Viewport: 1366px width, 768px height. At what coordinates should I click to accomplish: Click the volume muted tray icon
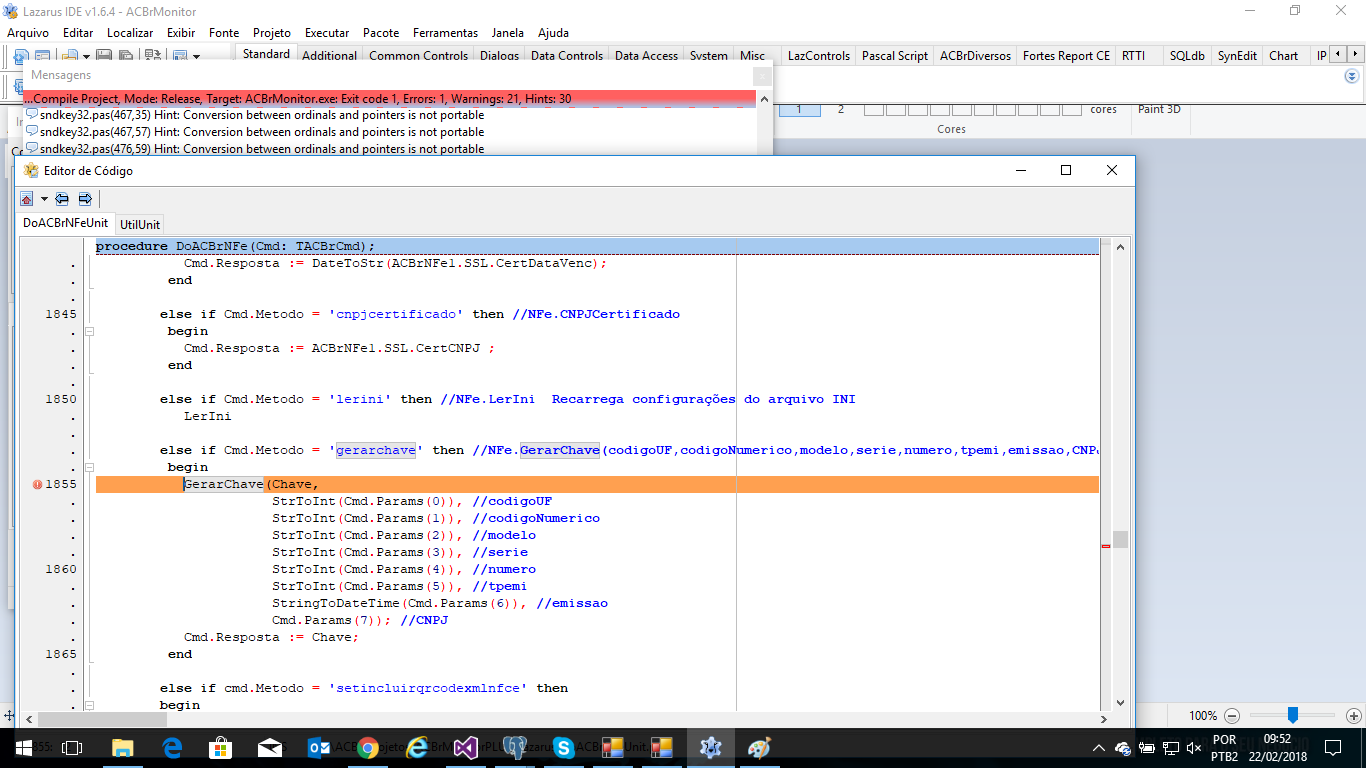1193,747
